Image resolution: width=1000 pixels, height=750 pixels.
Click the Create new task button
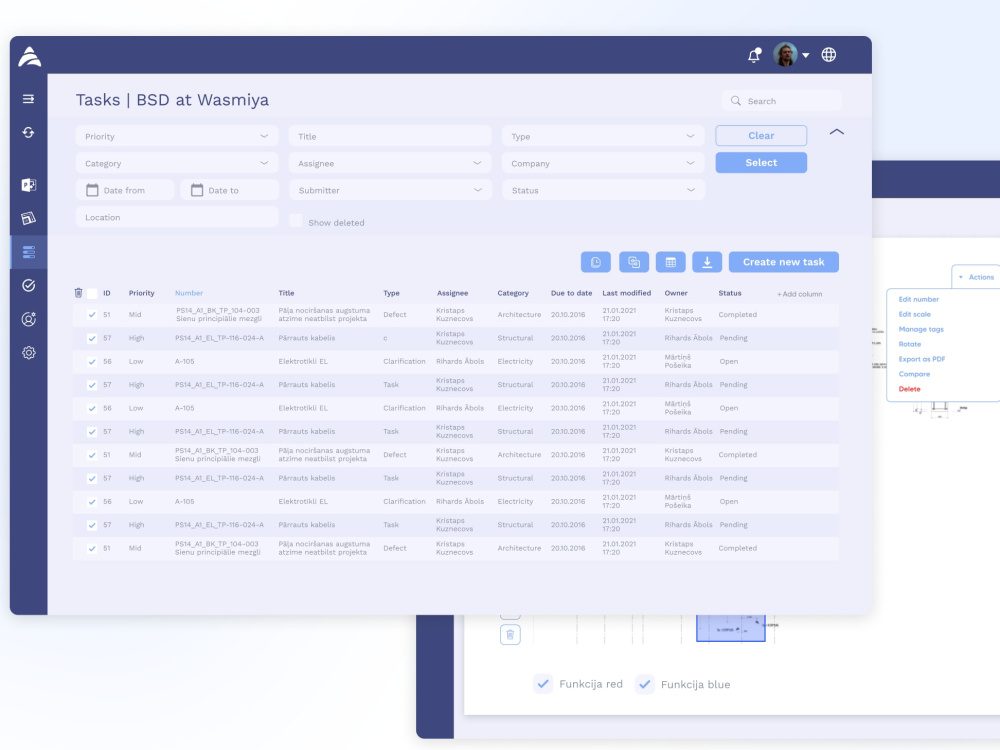(x=783, y=262)
